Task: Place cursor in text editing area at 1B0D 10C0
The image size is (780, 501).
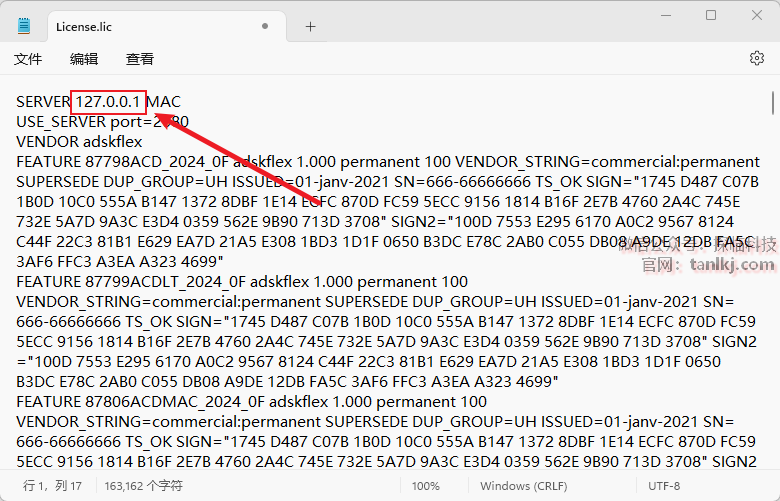Action: pyautogui.click(x=64, y=201)
